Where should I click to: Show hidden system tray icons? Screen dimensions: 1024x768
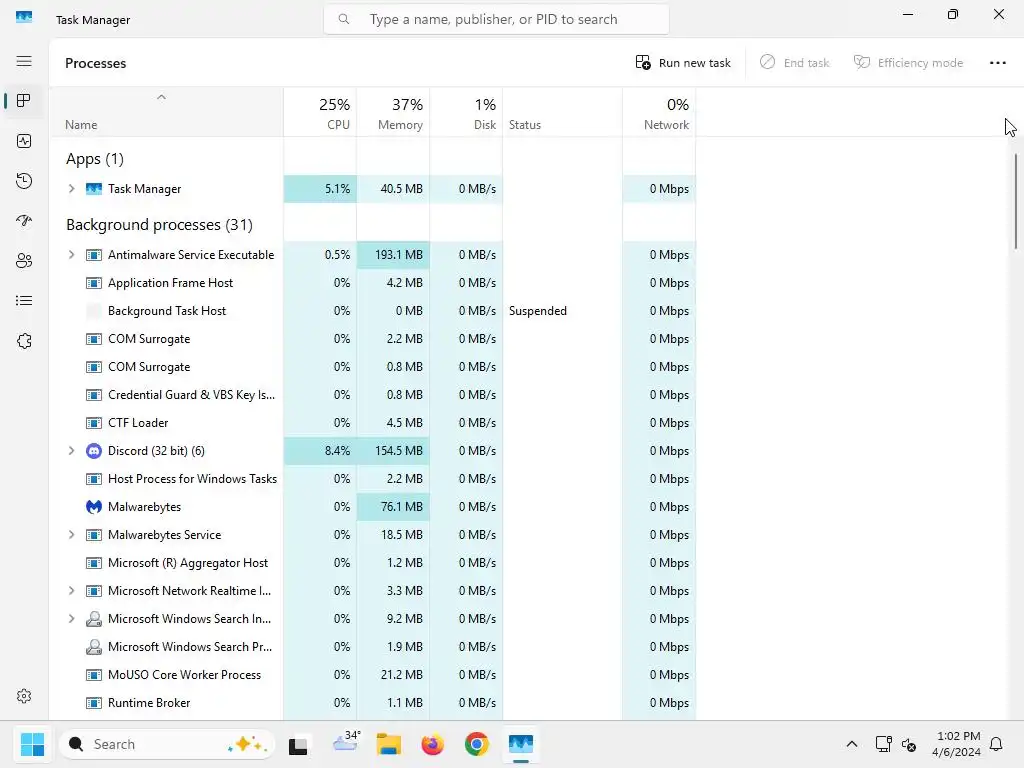pos(852,744)
